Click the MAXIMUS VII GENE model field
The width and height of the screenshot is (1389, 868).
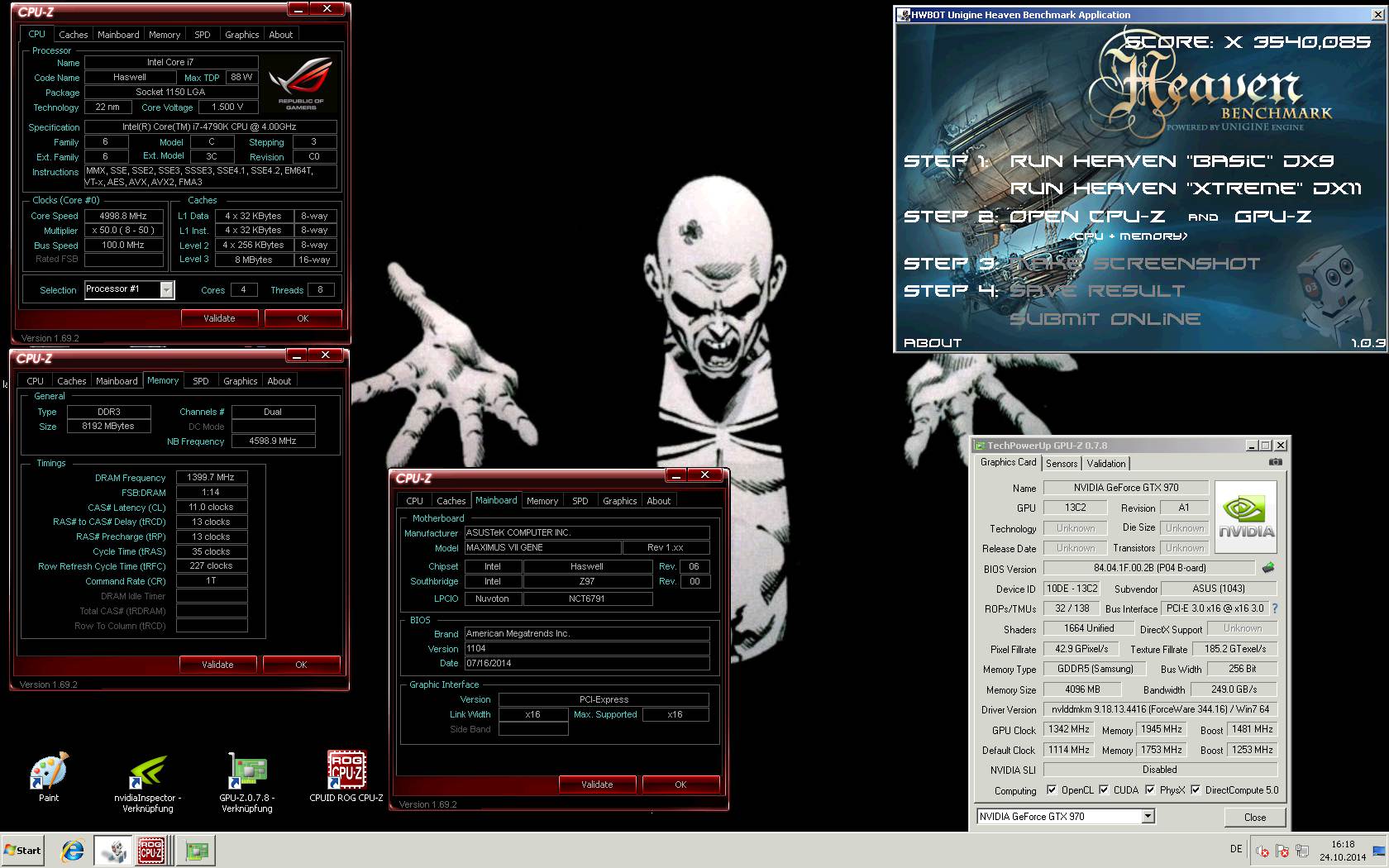tap(542, 547)
